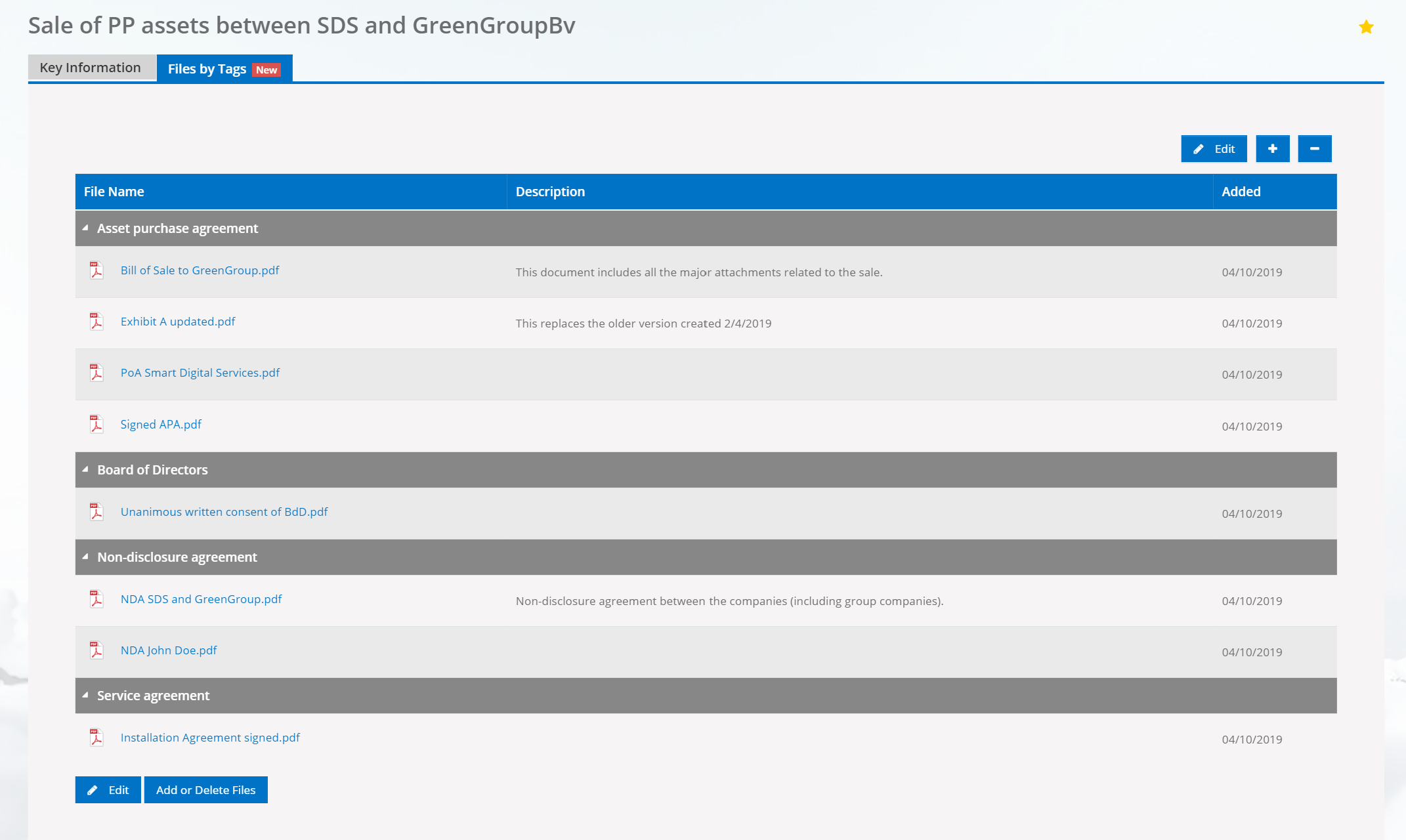
Task: Switch to the Key Information tab
Action: point(91,68)
